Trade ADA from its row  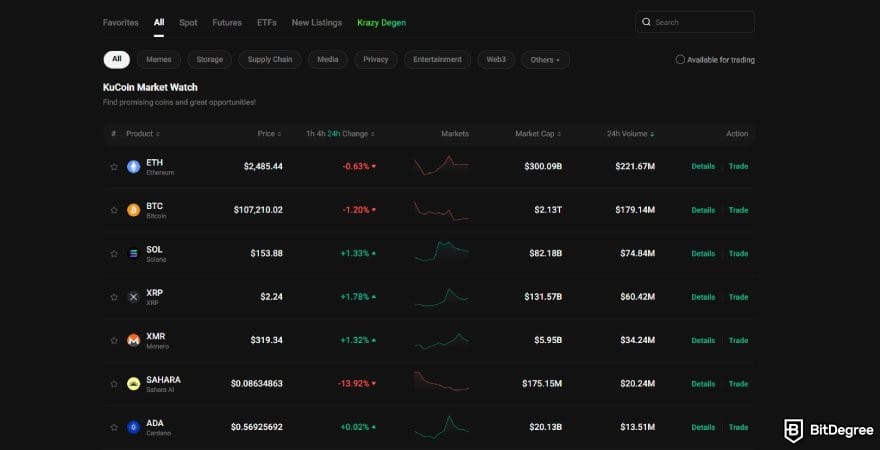pos(738,428)
